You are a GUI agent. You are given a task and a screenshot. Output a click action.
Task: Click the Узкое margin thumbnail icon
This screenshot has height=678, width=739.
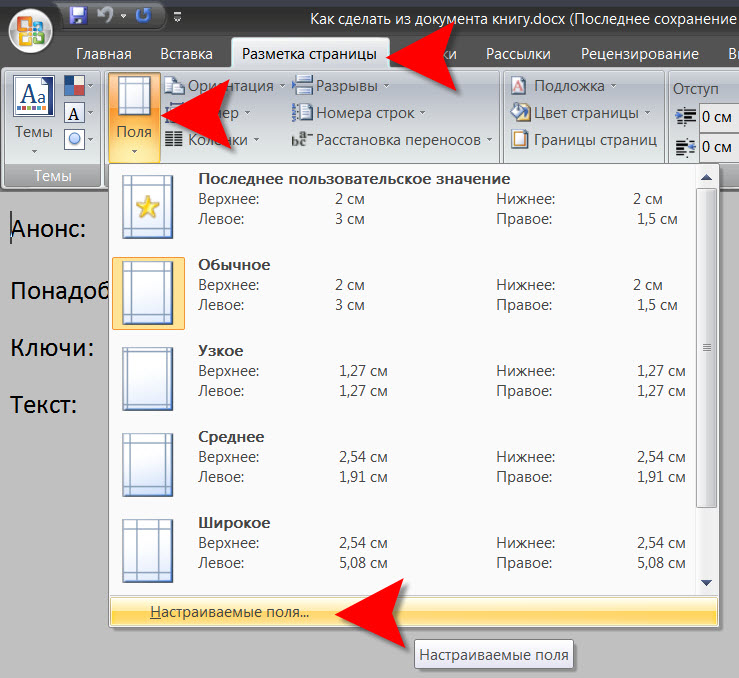pos(148,379)
